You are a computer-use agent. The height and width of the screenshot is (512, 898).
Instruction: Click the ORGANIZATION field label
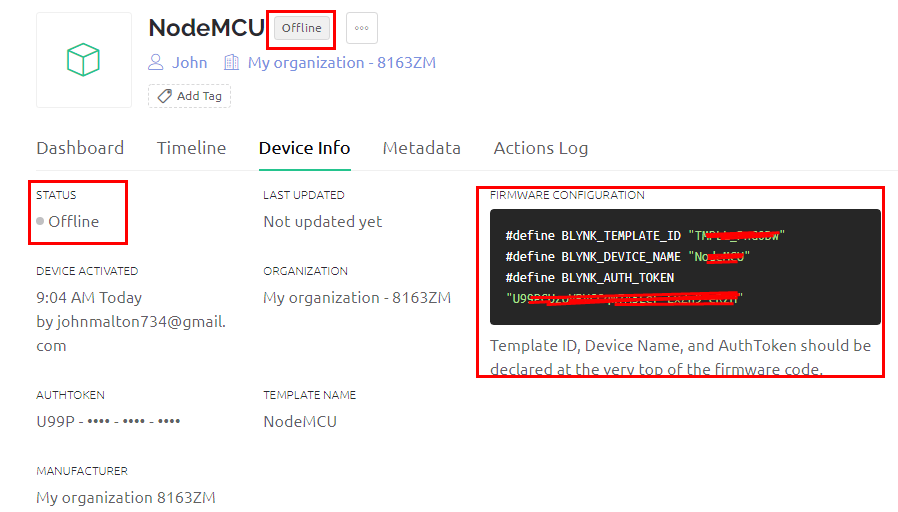pyautogui.click(x=305, y=271)
